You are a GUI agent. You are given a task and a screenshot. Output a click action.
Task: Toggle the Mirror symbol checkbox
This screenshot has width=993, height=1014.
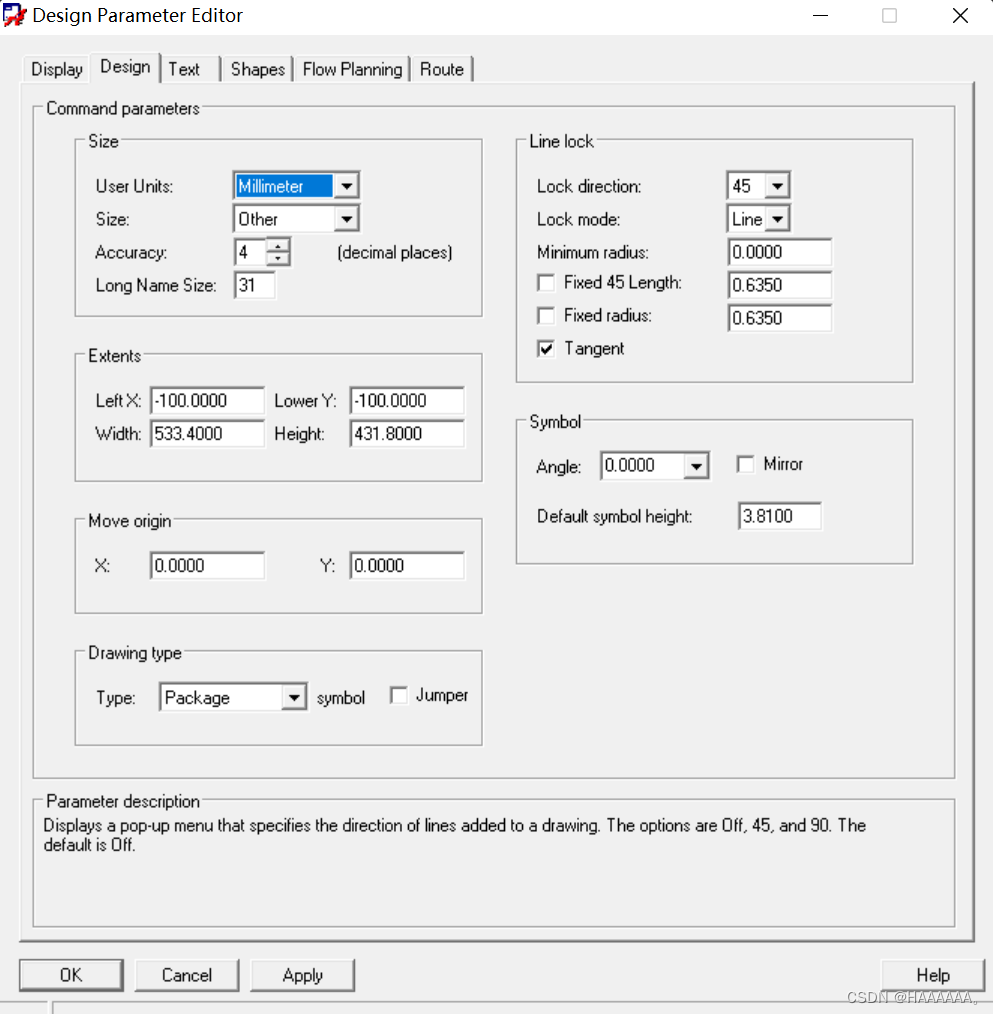[745, 464]
